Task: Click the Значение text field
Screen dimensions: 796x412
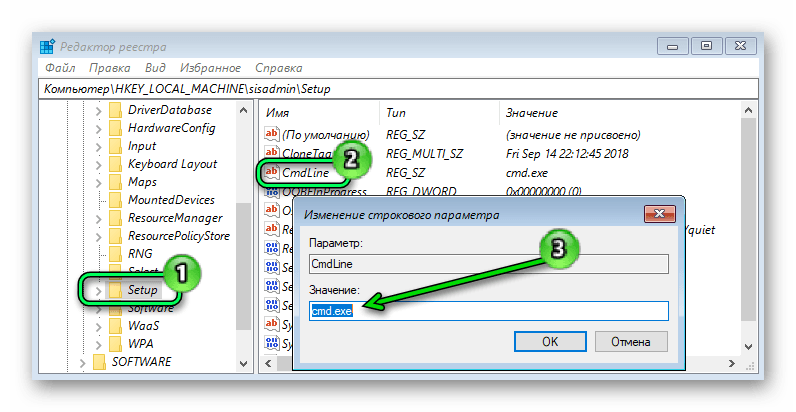Action: (487, 311)
